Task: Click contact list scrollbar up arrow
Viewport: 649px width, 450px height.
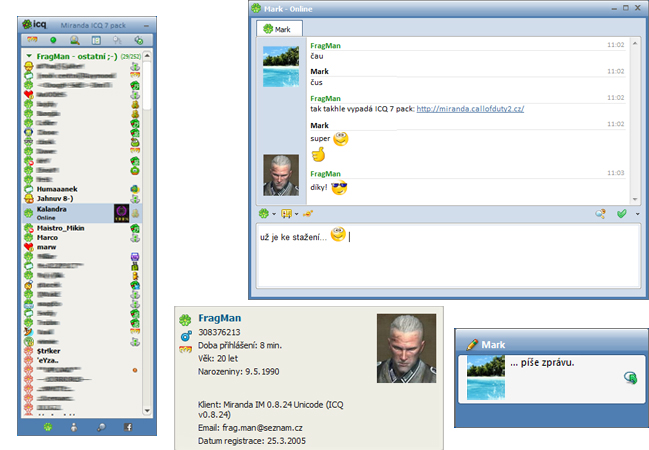Action: [x=147, y=55]
